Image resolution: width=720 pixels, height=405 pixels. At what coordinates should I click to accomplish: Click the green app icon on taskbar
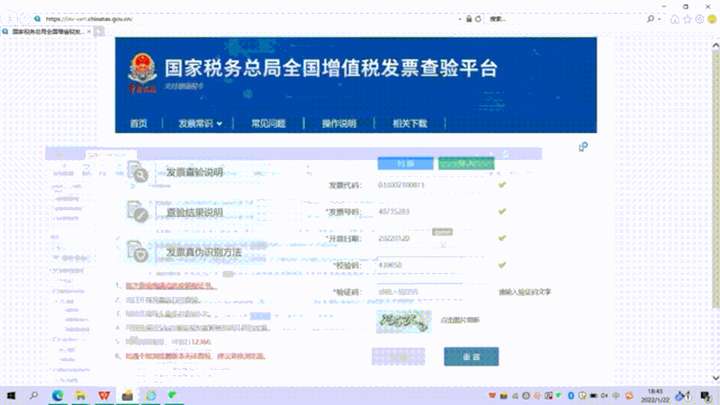coord(172,395)
